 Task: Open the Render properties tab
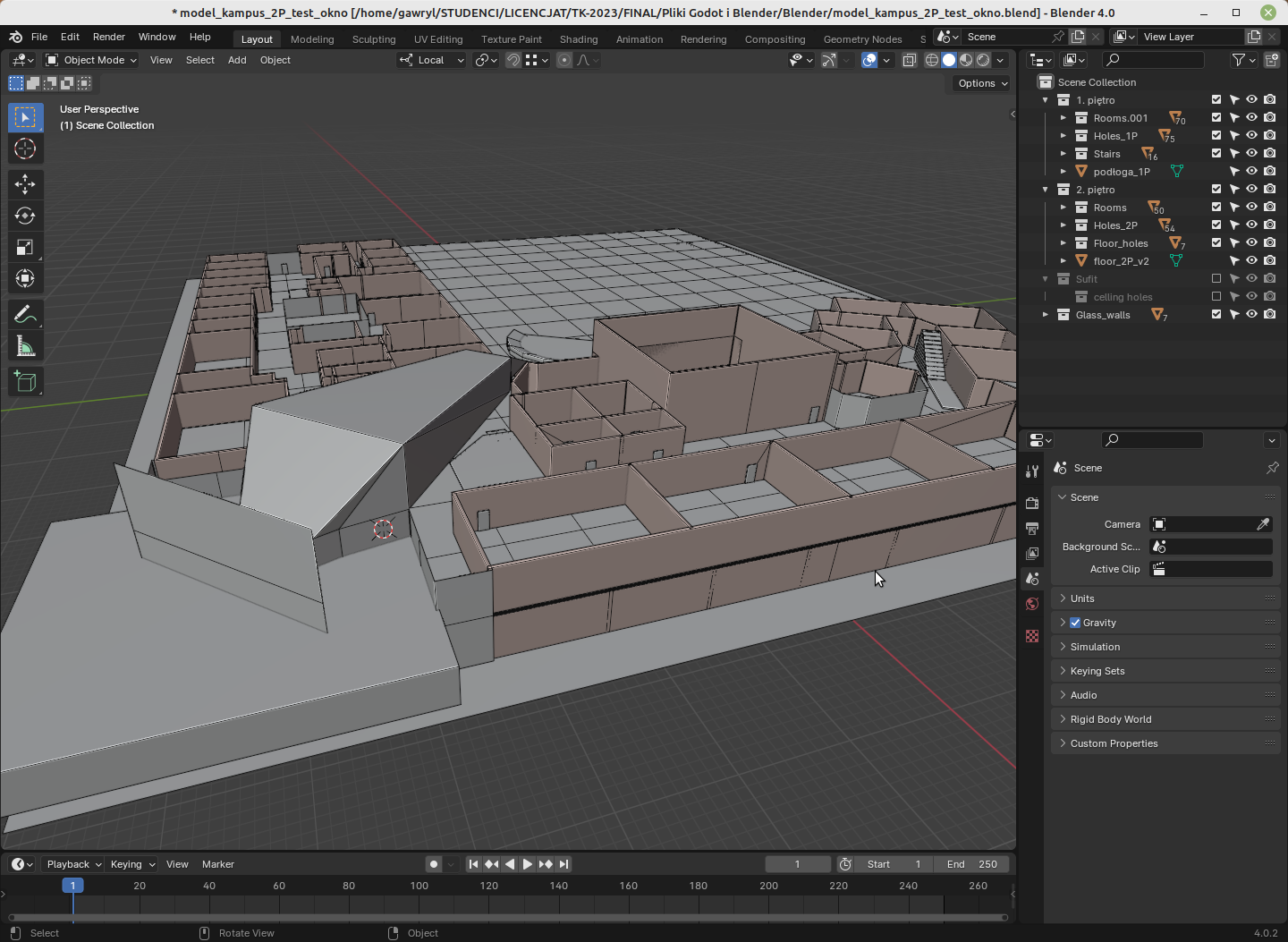1032,503
